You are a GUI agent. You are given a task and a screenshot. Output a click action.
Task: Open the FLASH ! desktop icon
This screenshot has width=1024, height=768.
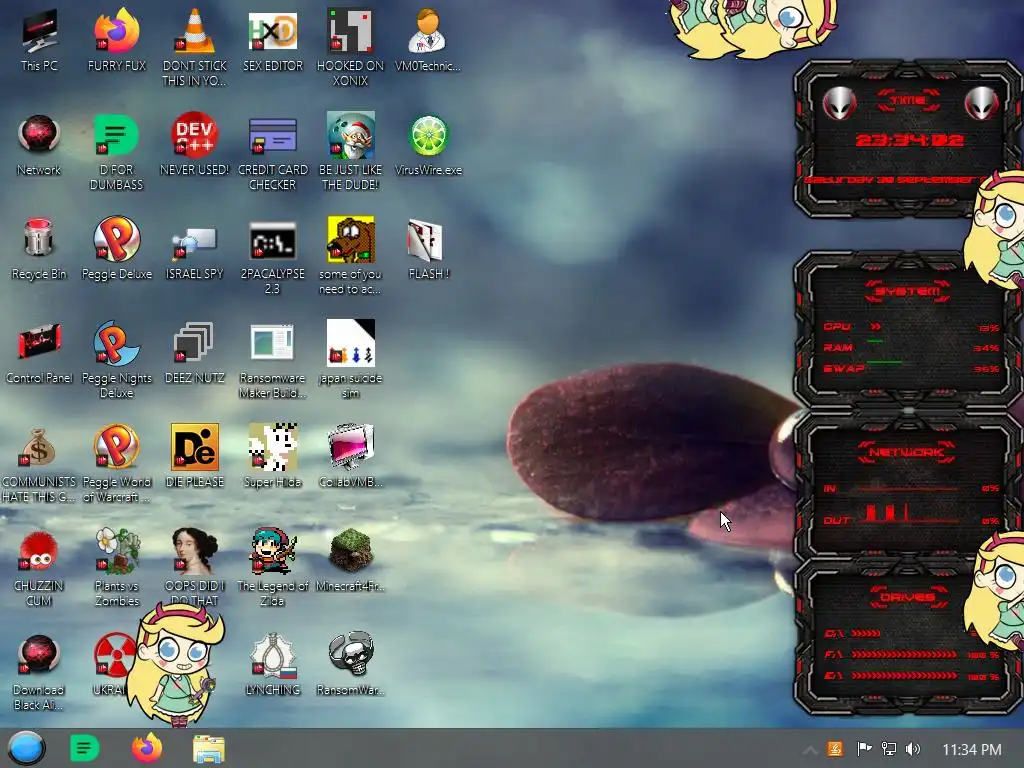pyautogui.click(x=428, y=248)
